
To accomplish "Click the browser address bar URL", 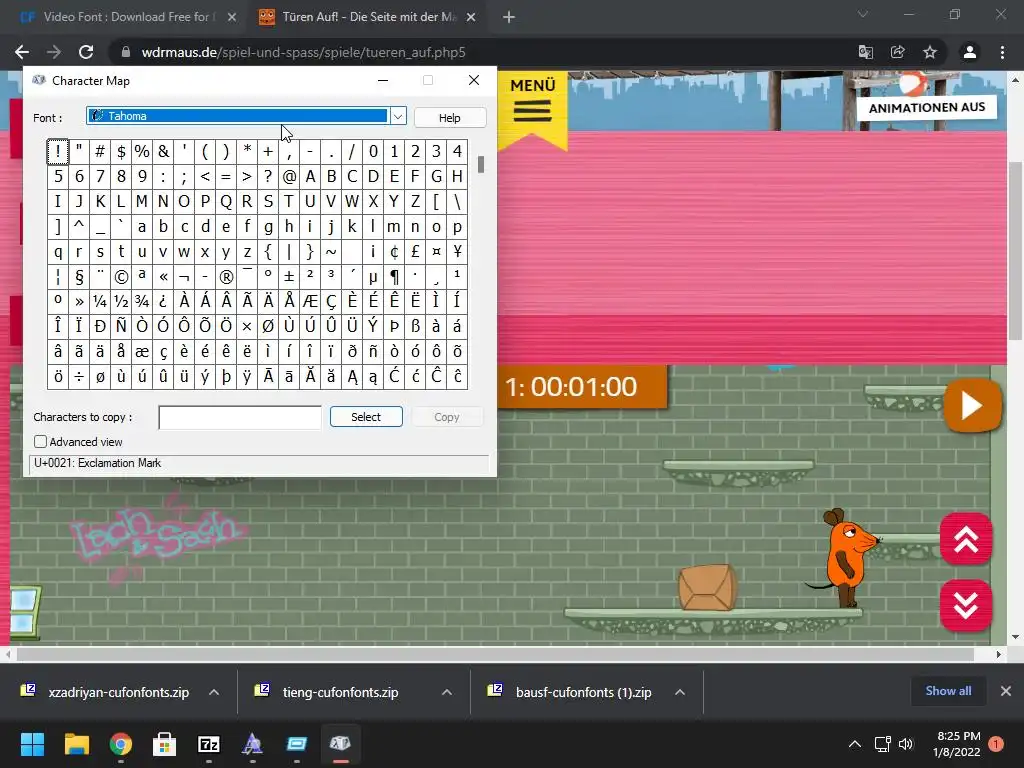I will tap(304, 52).
